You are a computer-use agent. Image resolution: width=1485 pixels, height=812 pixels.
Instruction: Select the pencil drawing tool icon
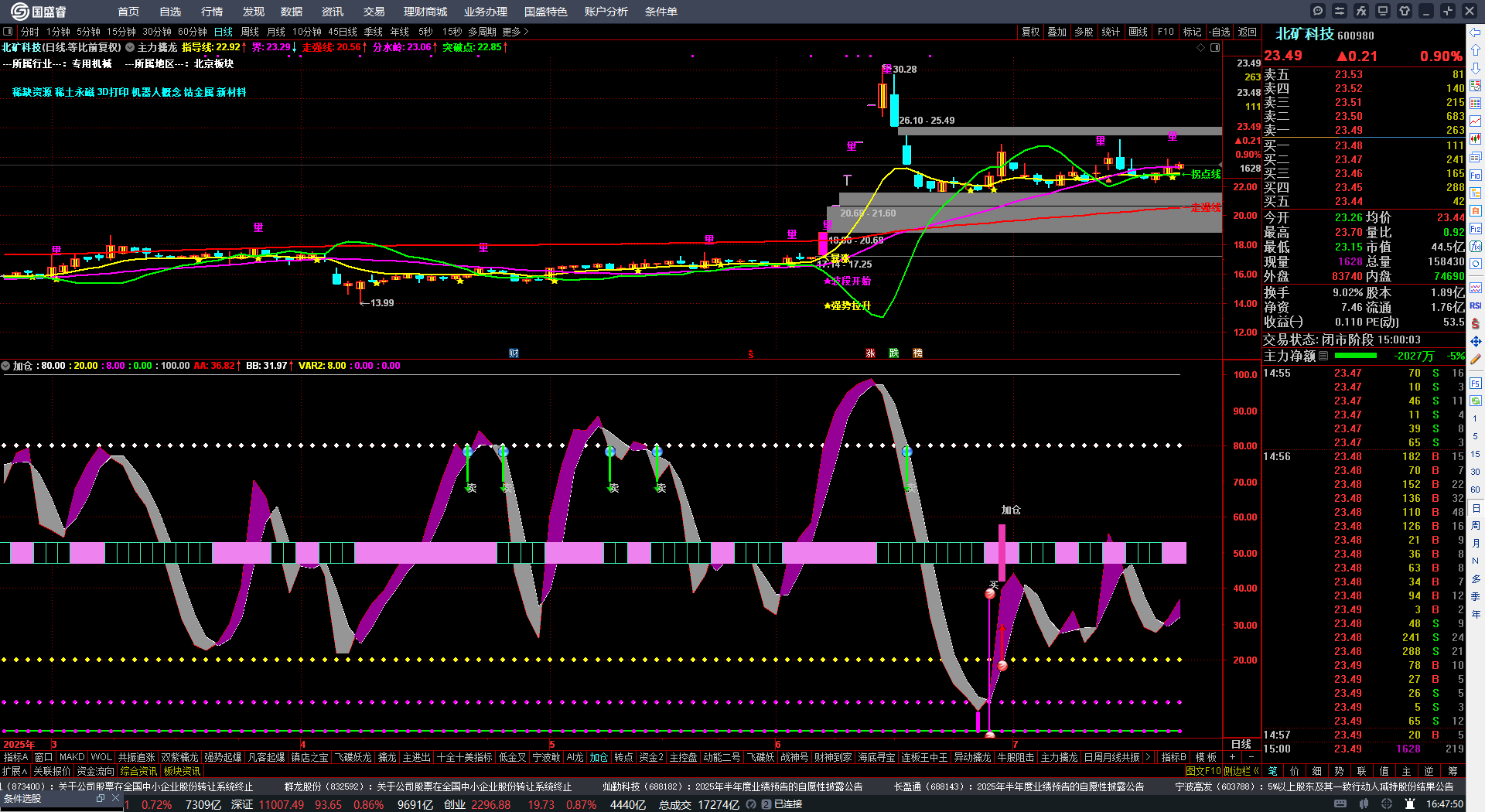[x=1476, y=359]
